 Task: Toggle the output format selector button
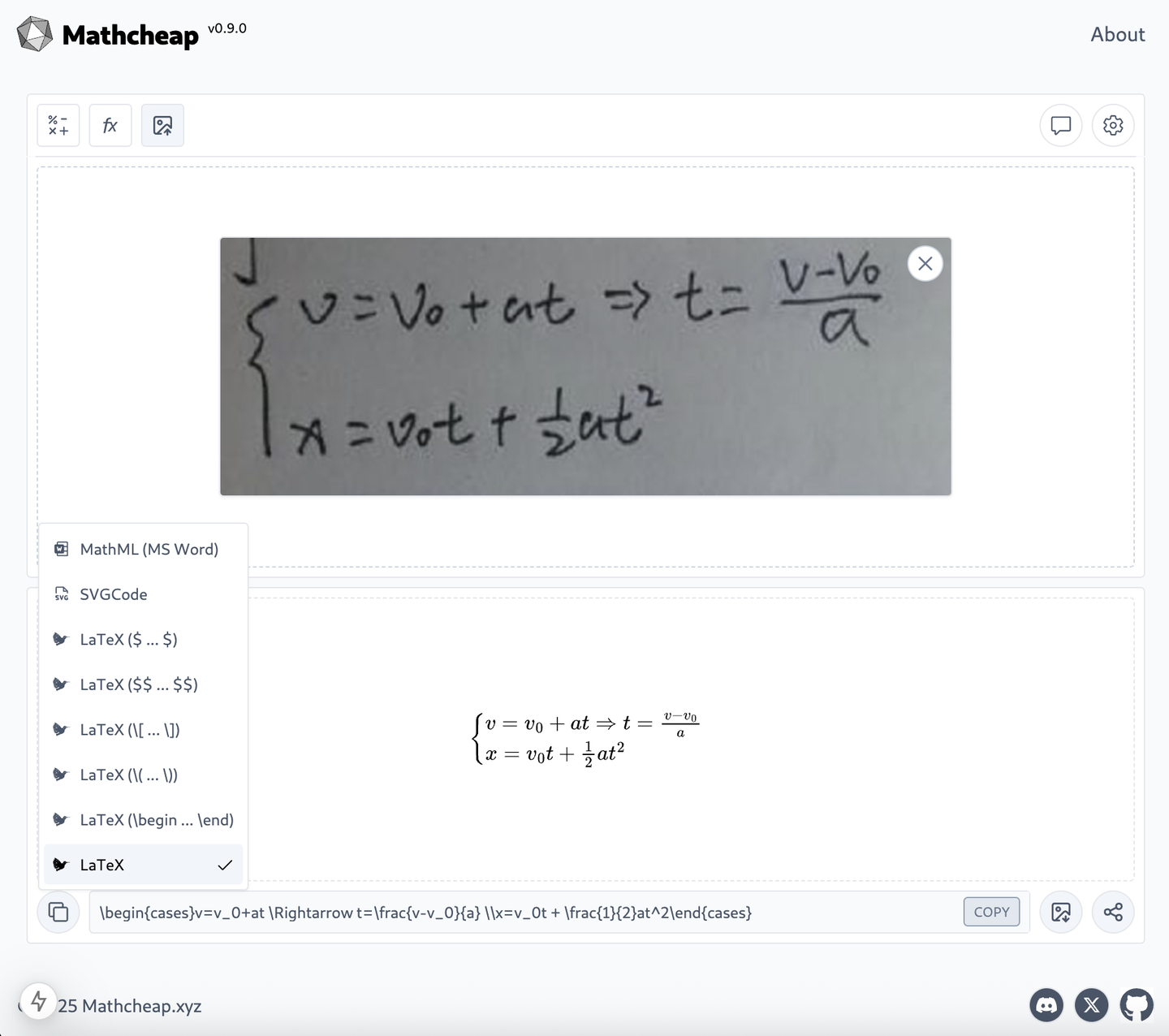click(x=58, y=912)
